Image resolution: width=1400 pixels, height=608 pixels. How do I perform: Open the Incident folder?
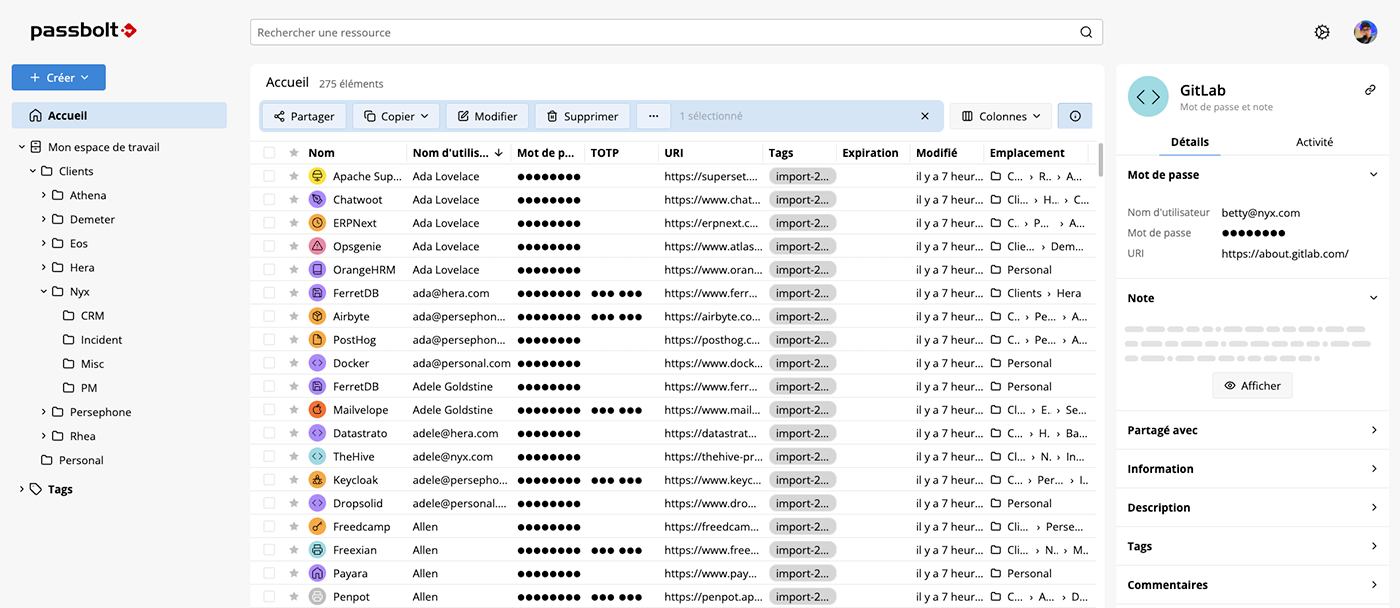pyautogui.click(x=92, y=340)
